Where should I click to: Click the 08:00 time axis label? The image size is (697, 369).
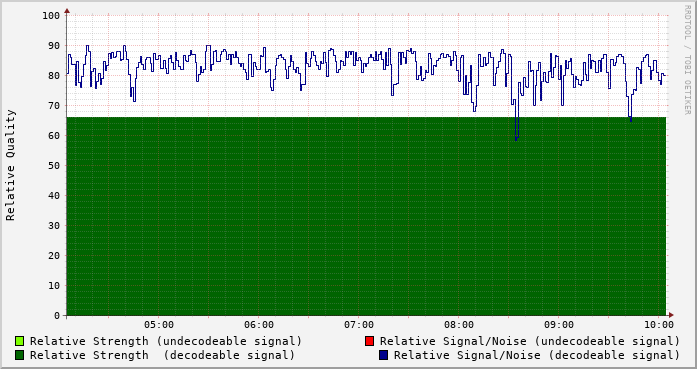pos(459,325)
